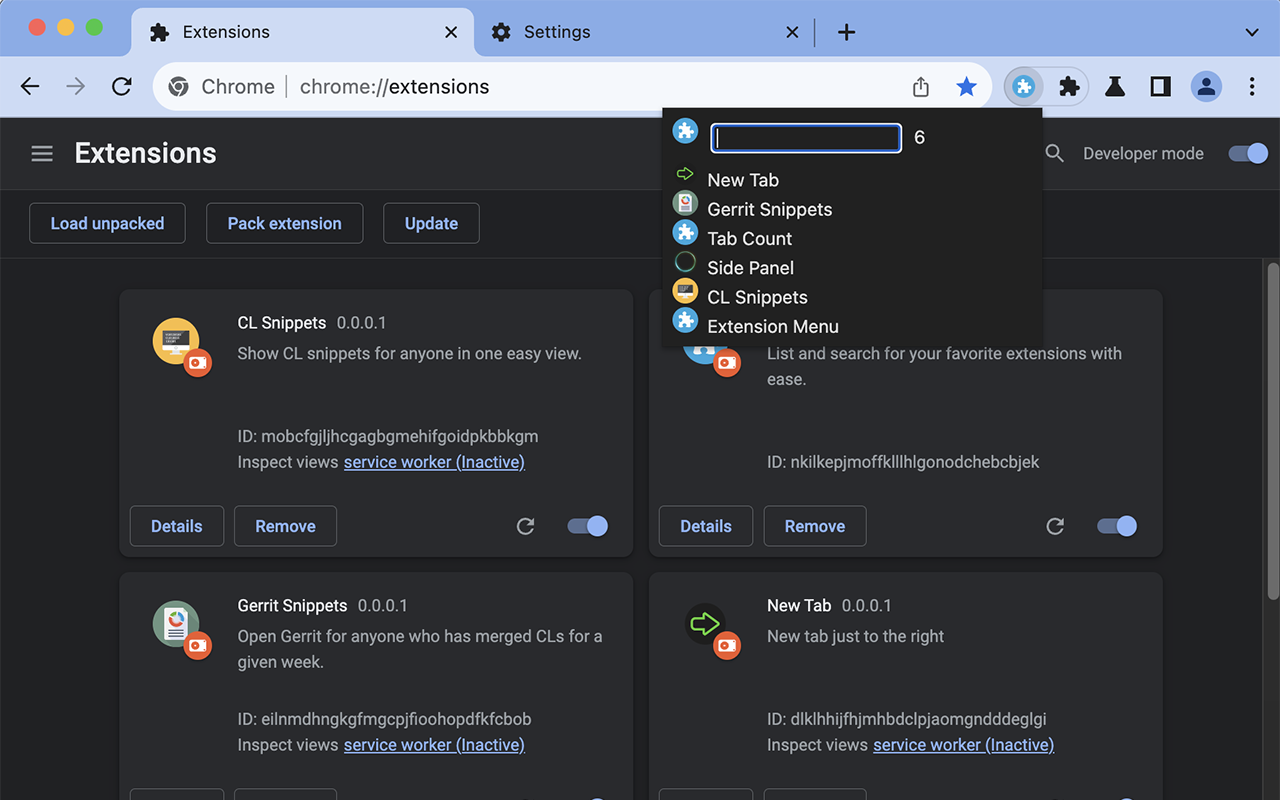Viewport: 1280px width, 800px height.
Task: Choose Gerrit Snippets in the popup list
Action: (x=769, y=209)
